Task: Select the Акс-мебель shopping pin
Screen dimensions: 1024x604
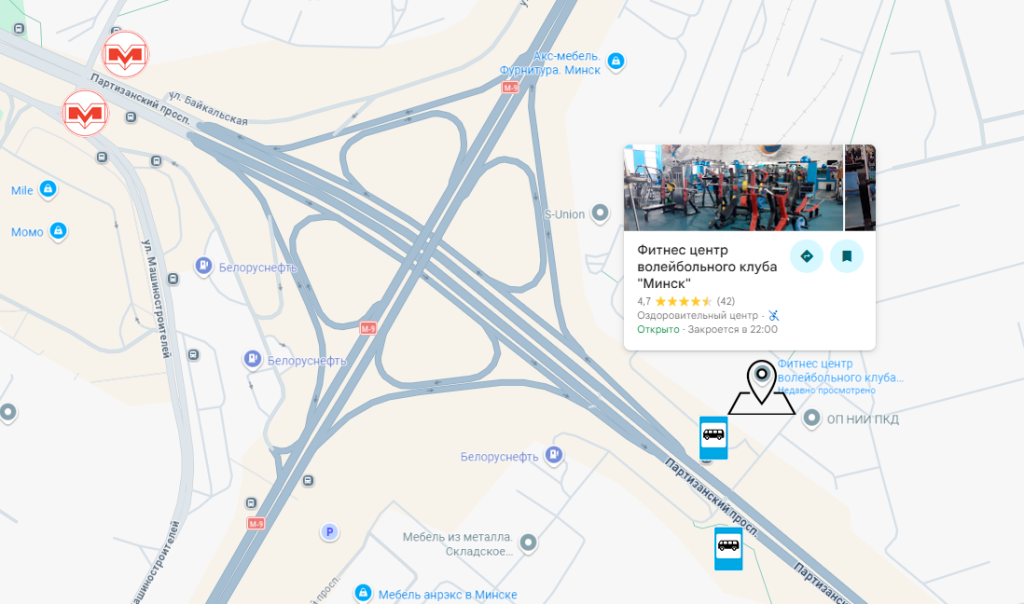Action: pyautogui.click(x=615, y=61)
